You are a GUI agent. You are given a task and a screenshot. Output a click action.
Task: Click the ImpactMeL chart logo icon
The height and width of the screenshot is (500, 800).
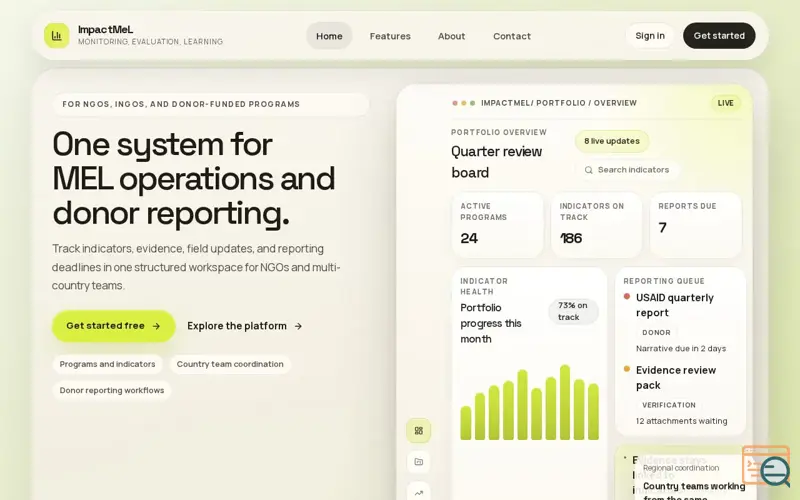(x=57, y=36)
